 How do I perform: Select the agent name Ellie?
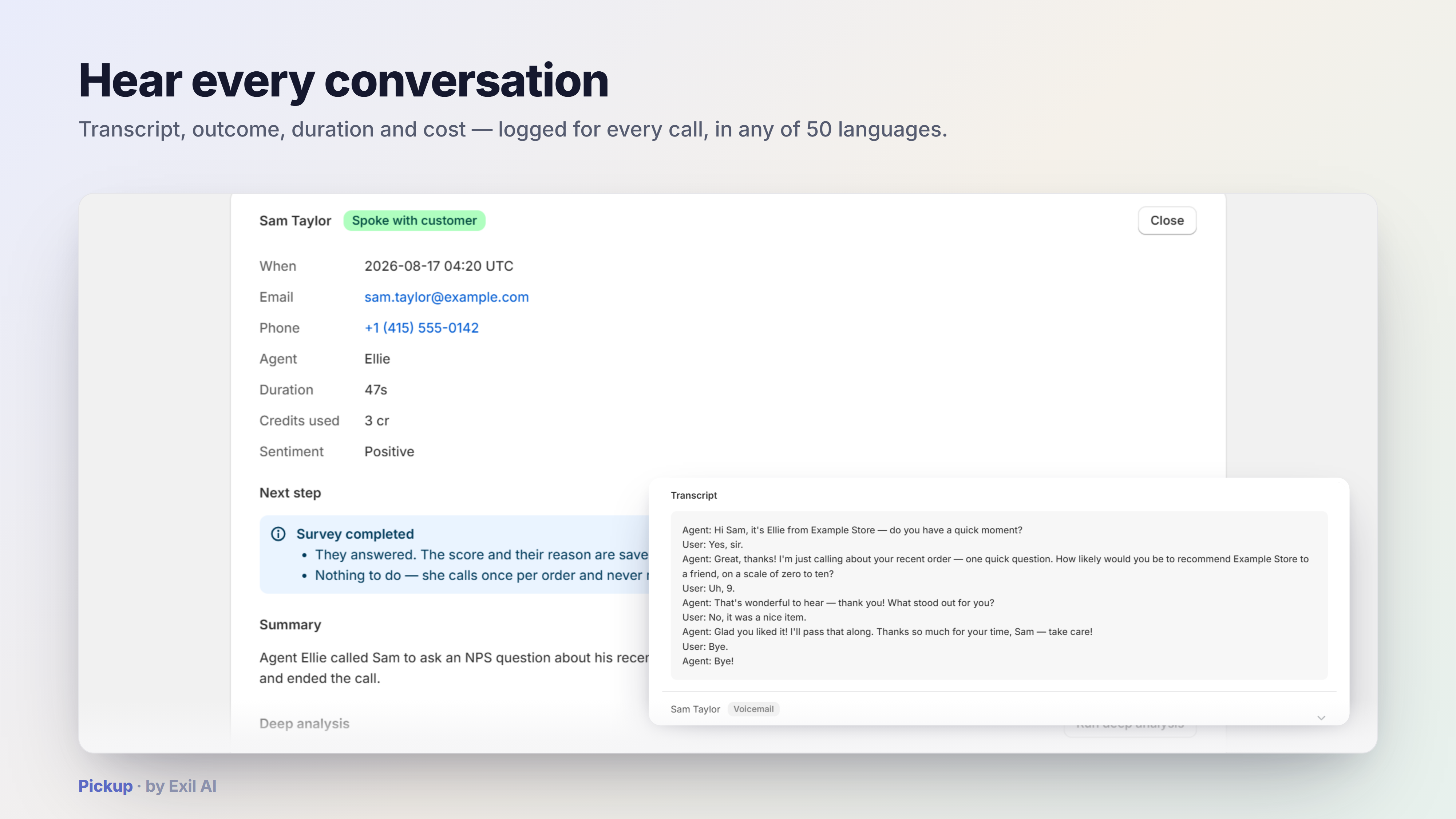pyautogui.click(x=377, y=359)
